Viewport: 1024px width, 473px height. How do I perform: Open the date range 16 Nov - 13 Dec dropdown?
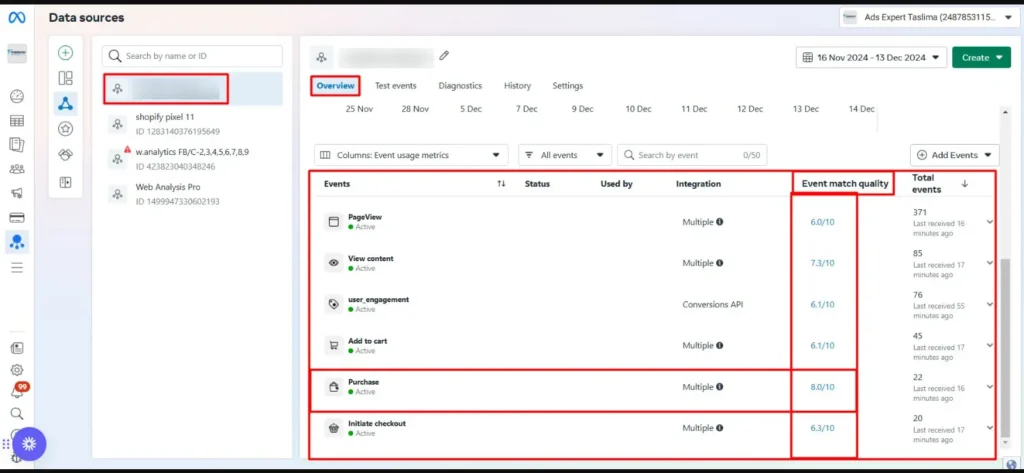(x=871, y=57)
